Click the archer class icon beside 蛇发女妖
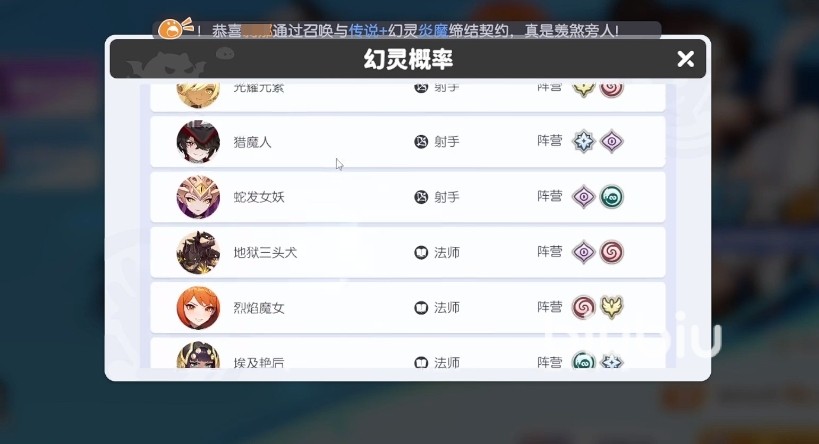 (421, 197)
